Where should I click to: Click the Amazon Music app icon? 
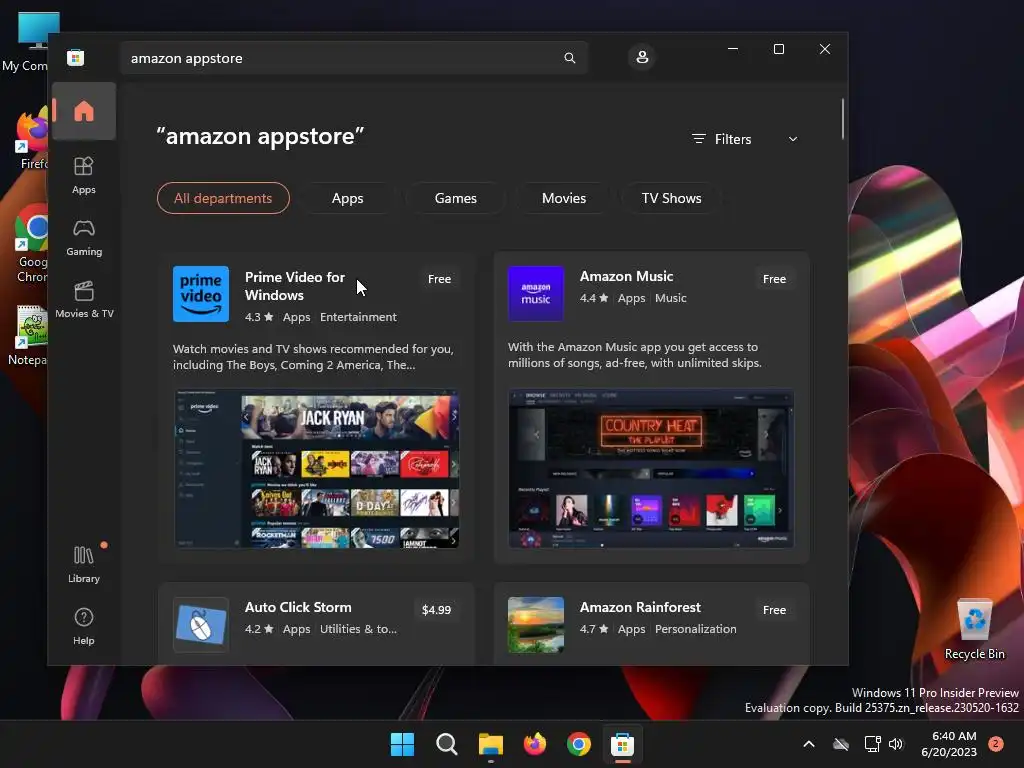pos(536,294)
